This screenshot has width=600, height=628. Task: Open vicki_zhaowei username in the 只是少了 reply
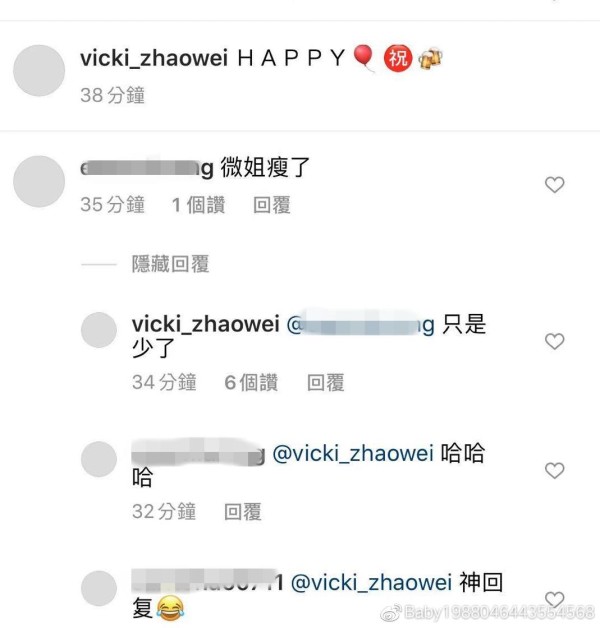pos(206,324)
